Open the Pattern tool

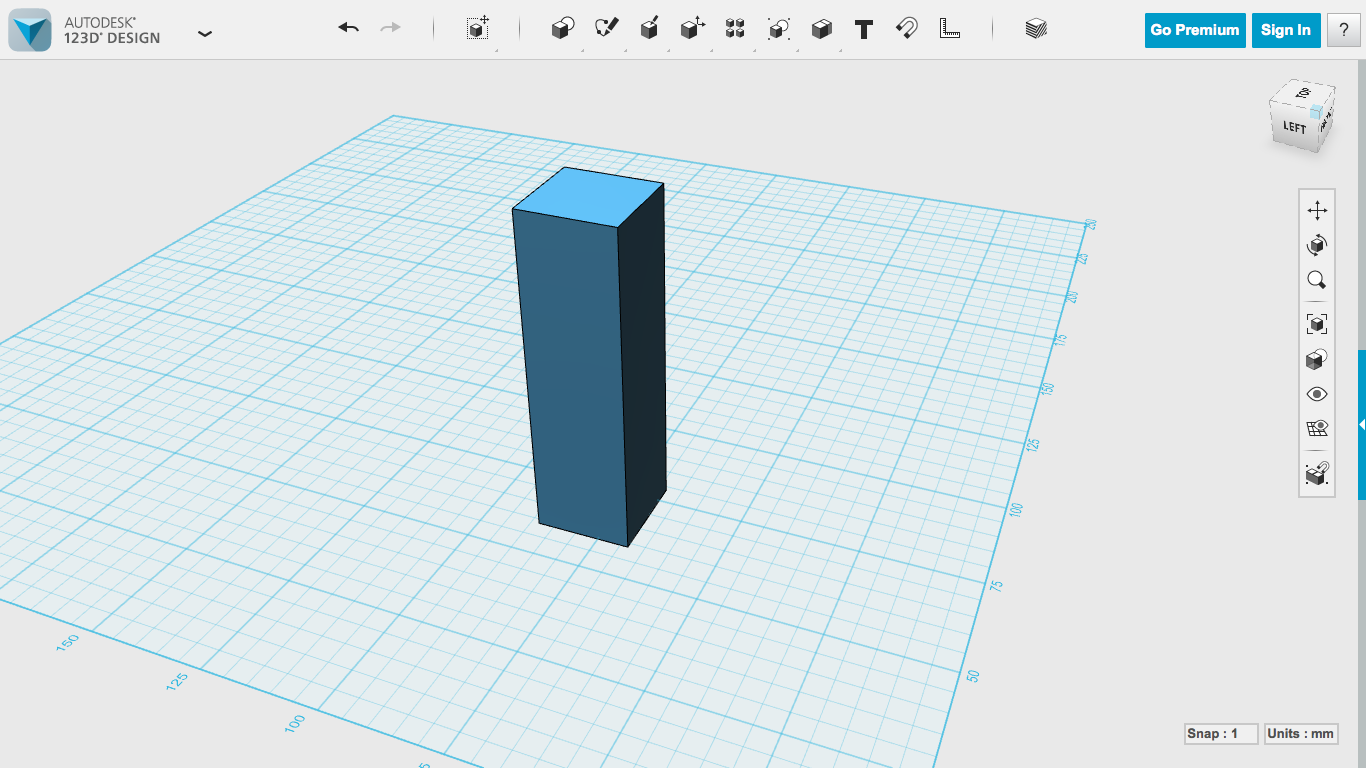pos(735,28)
